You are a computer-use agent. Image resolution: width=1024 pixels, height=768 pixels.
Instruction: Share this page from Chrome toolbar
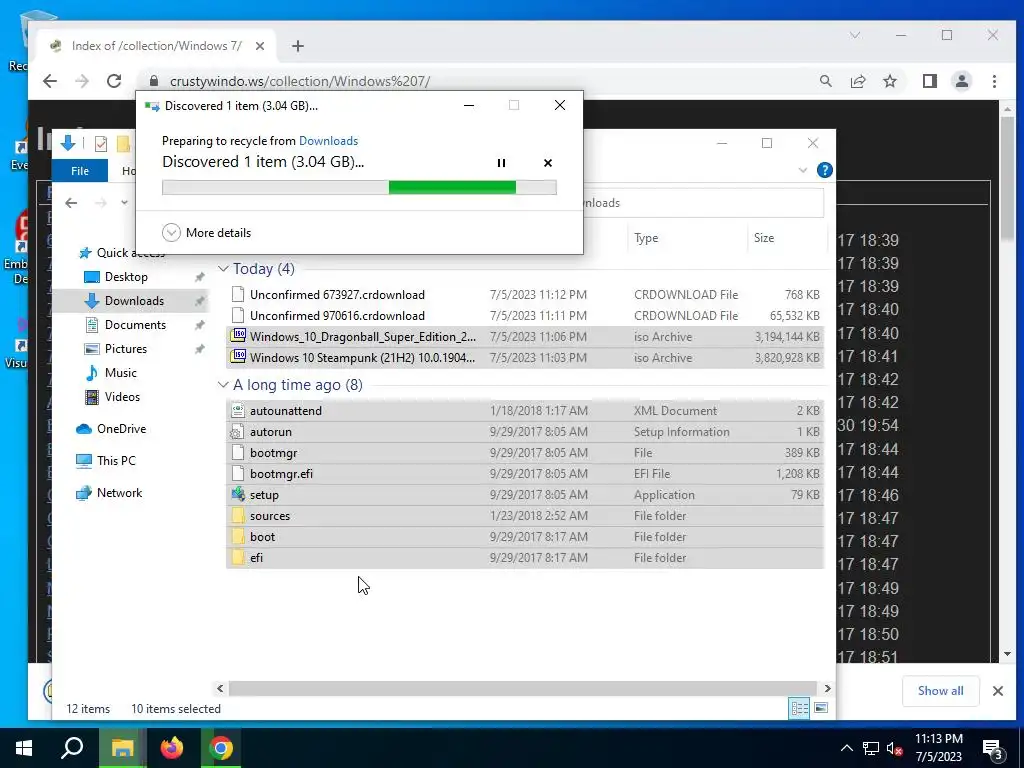pyautogui.click(x=857, y=81)
